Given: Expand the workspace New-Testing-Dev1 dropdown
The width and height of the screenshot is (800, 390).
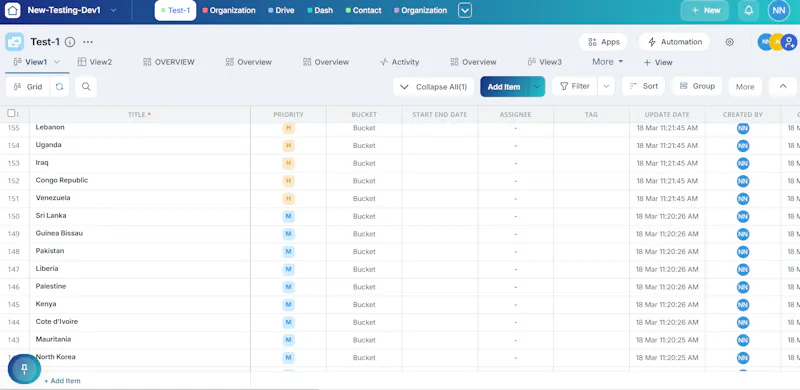Looking at the screenshot, I should [x=113, y=10].
